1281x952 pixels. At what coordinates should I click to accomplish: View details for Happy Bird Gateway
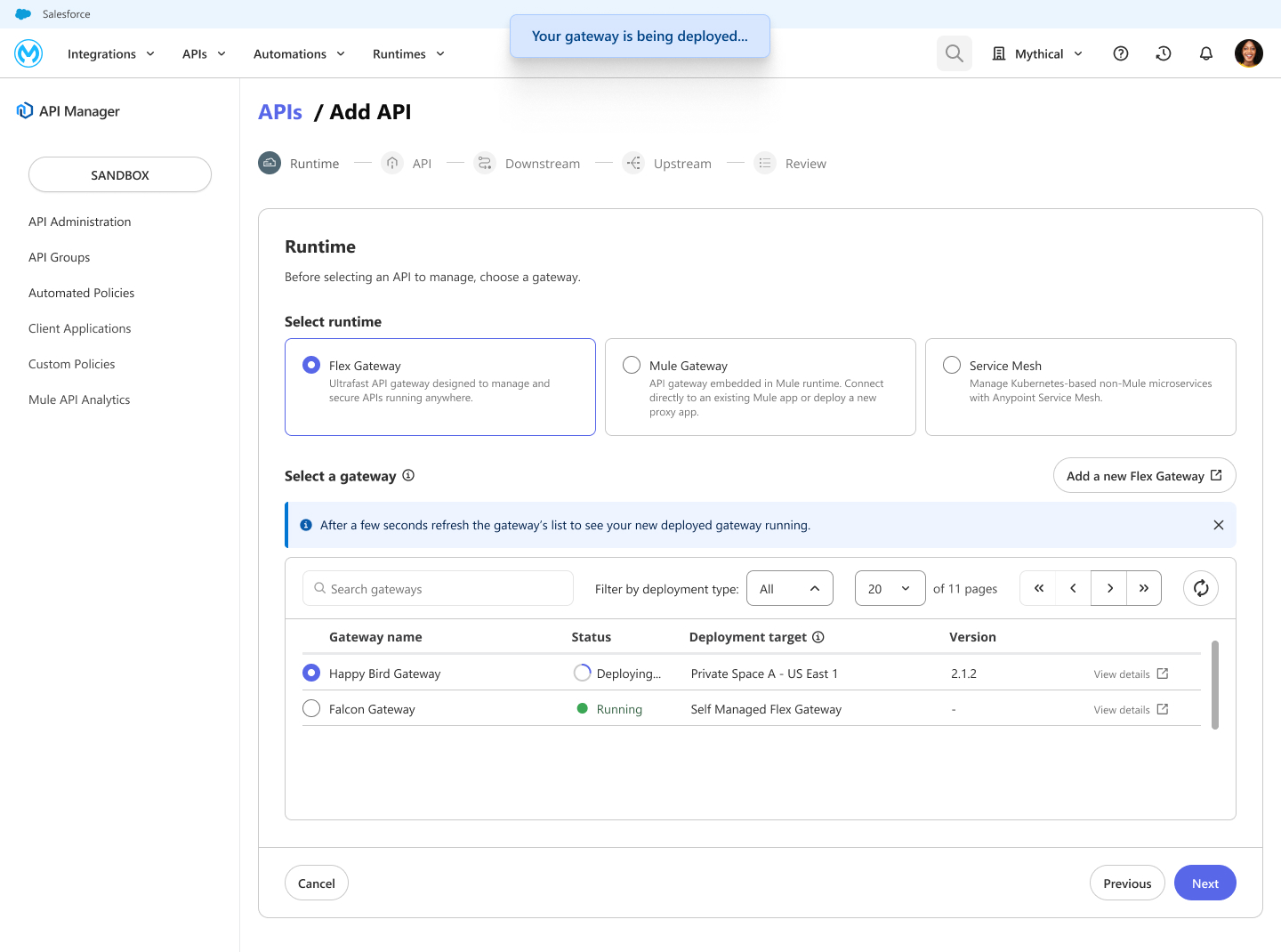pyautogui.click(x=1131, y=674)
